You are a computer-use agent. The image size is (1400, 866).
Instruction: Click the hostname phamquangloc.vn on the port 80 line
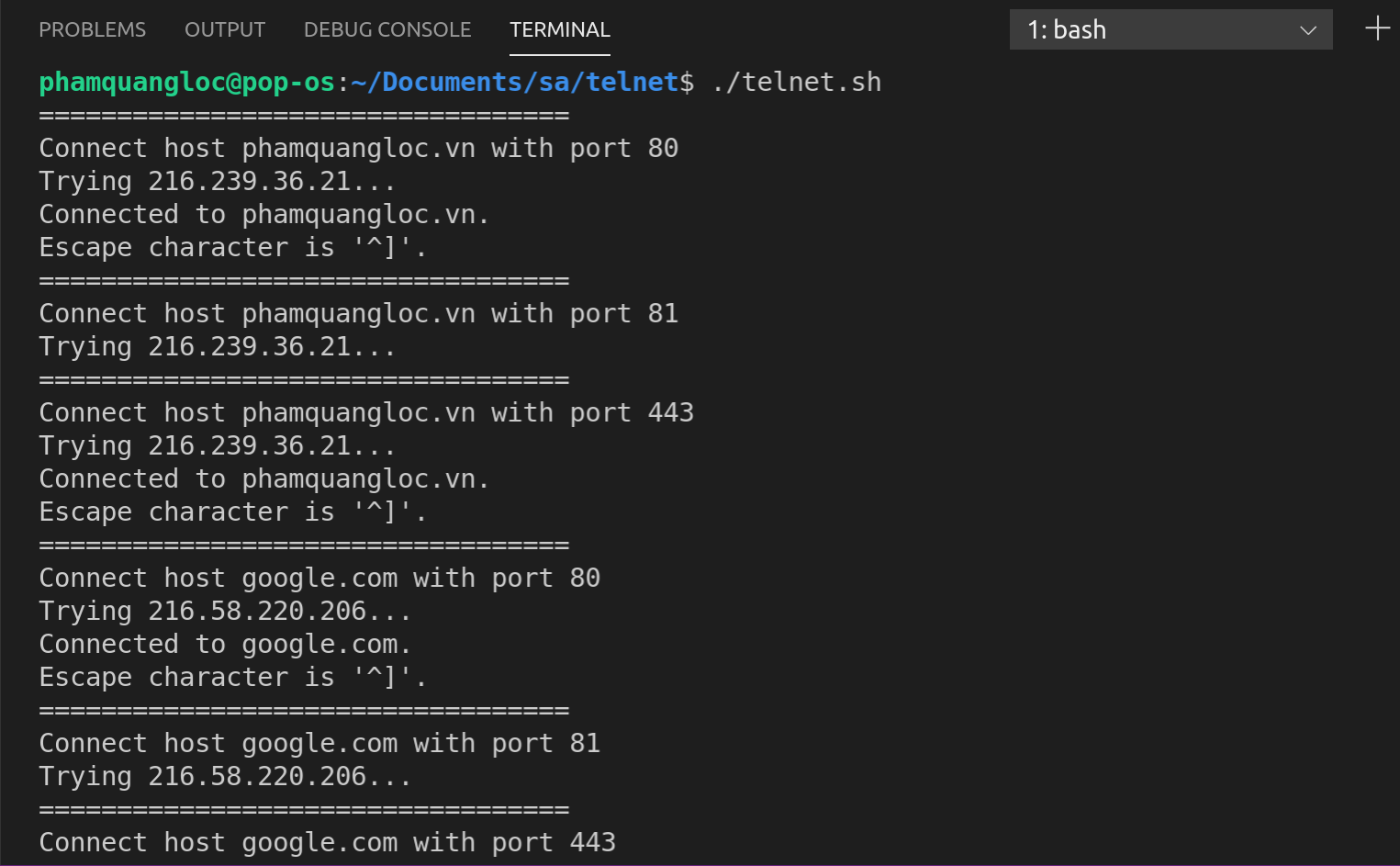click(x=358, y=147)
